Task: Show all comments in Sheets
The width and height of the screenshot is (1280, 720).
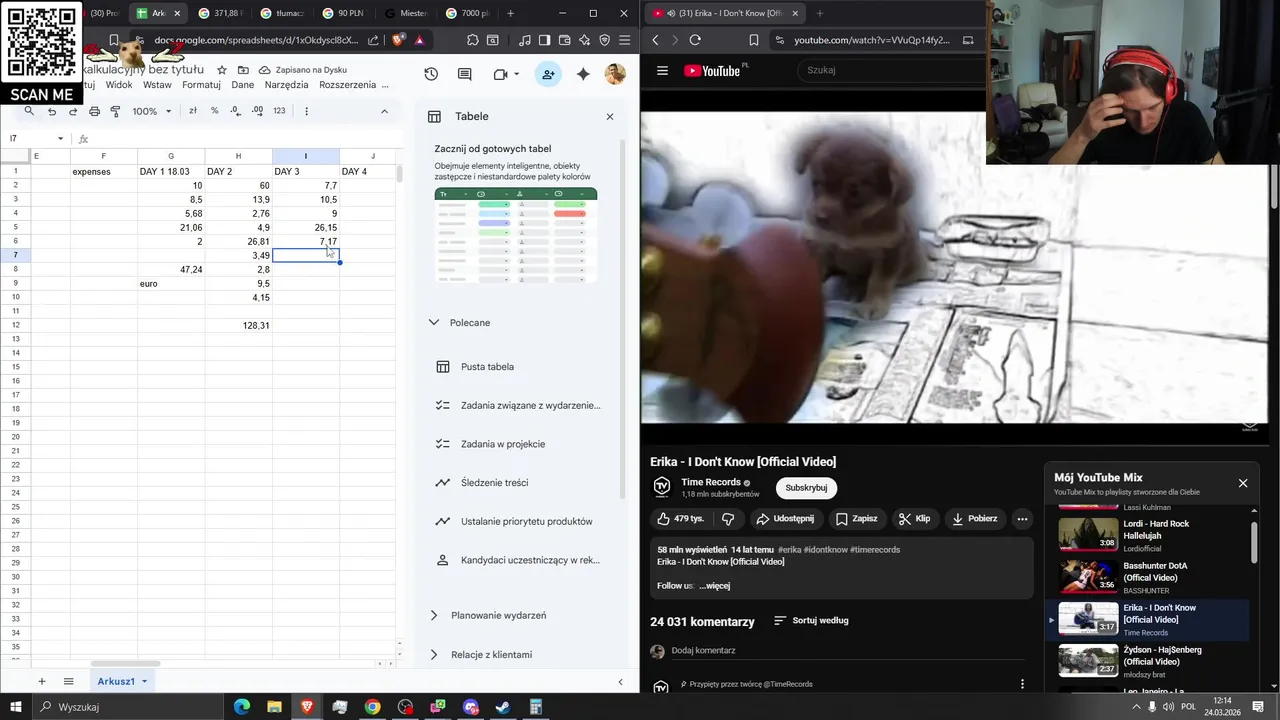Action: pyautogui.click(x=465, y=74)
